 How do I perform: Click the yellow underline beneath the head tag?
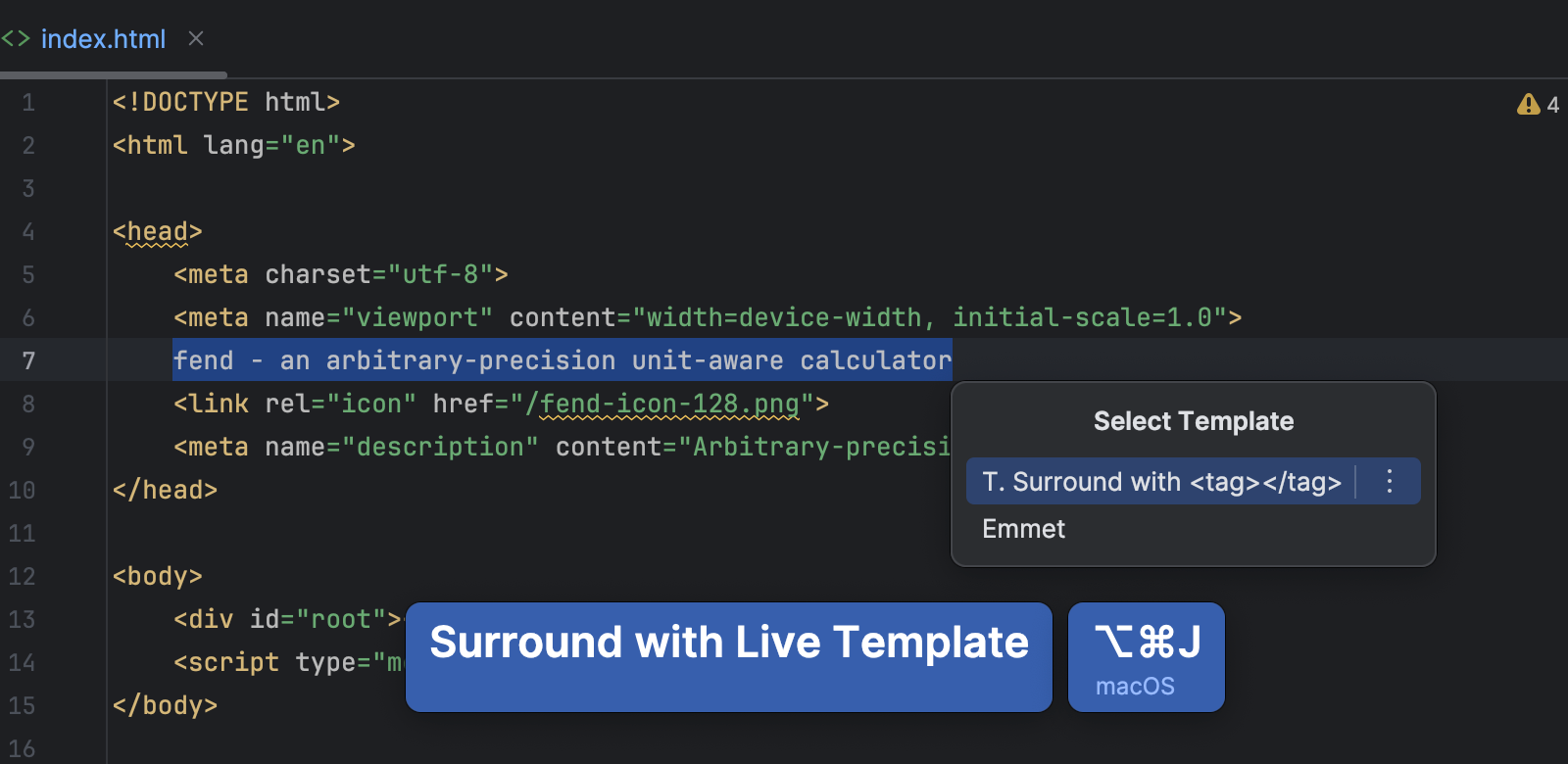coord(156,247)
